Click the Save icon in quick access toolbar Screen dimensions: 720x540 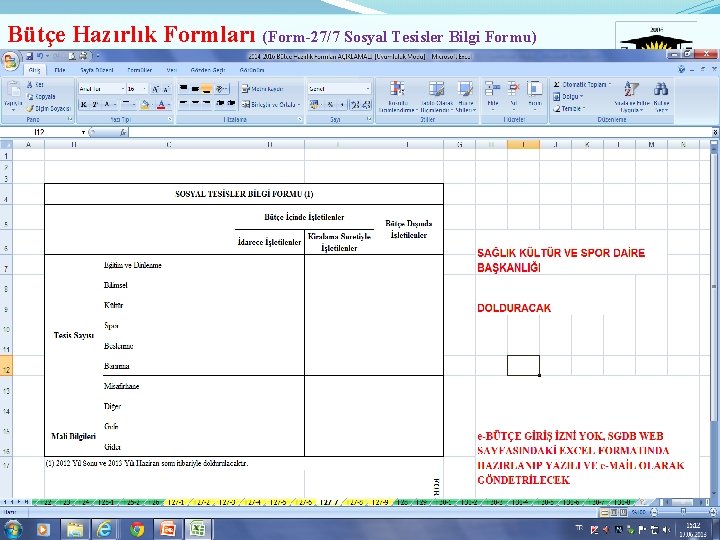(30, 56)
